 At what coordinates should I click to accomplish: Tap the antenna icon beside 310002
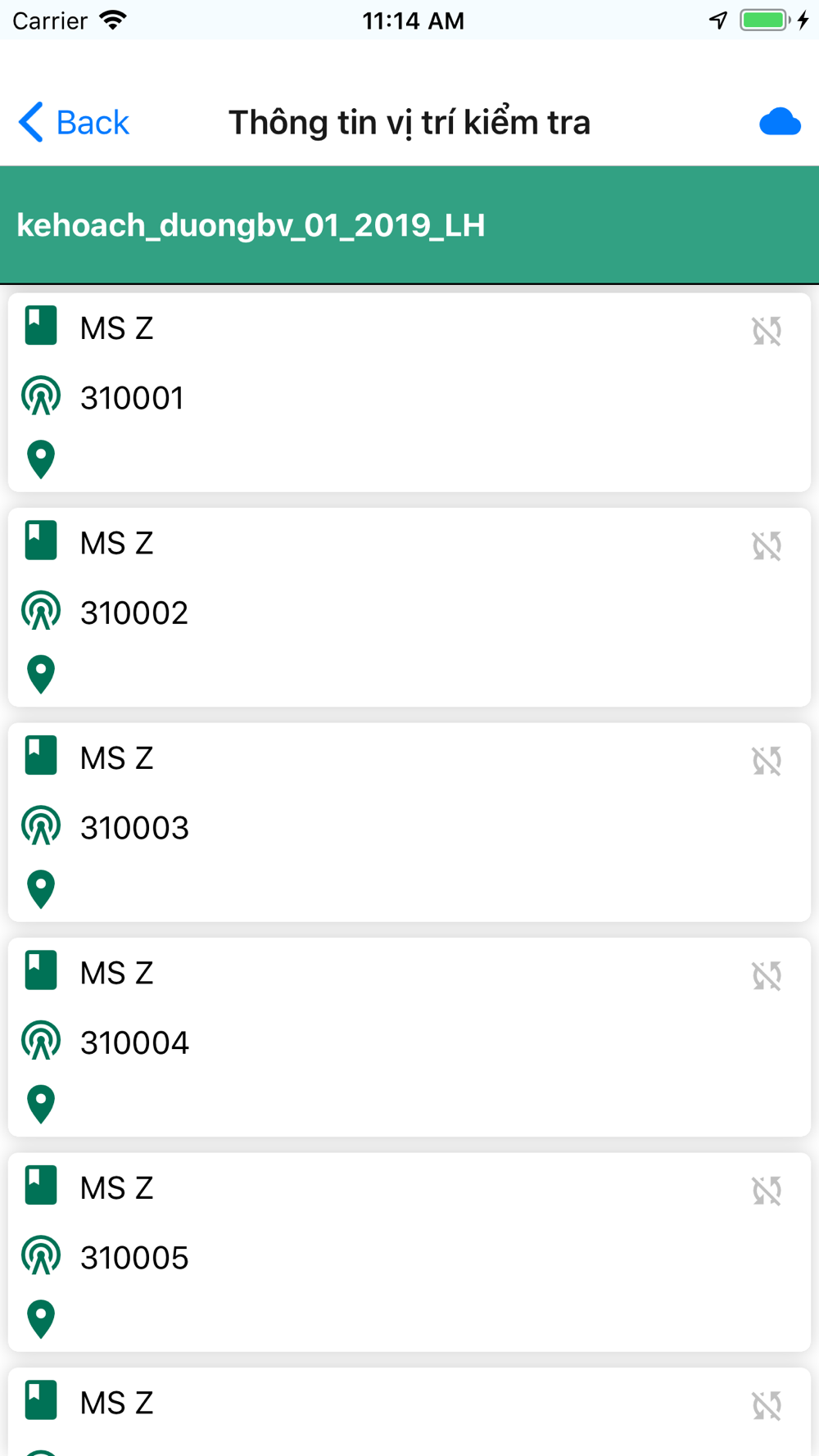point(41,611)
